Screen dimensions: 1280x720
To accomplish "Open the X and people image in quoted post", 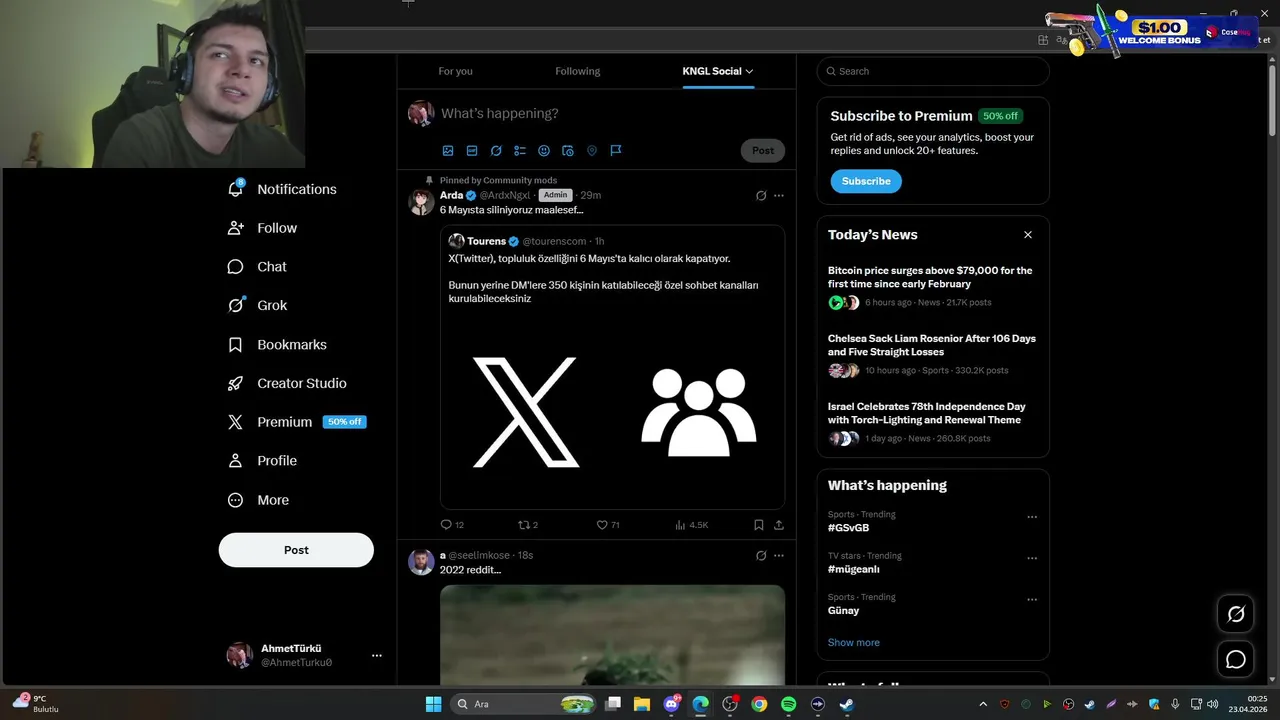I will [612, 411].
